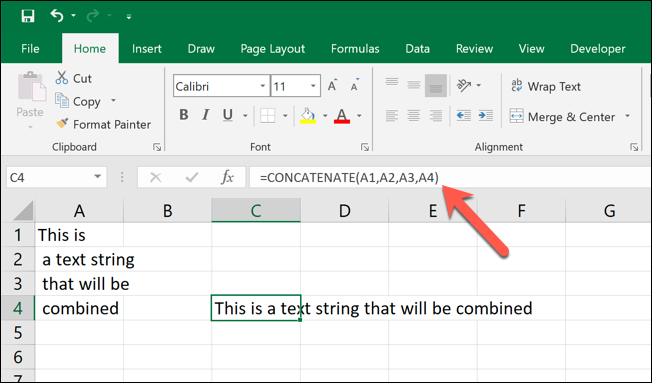Open the Data tab
This screenshot has height=383, width=652.
(x=417, y=49)
